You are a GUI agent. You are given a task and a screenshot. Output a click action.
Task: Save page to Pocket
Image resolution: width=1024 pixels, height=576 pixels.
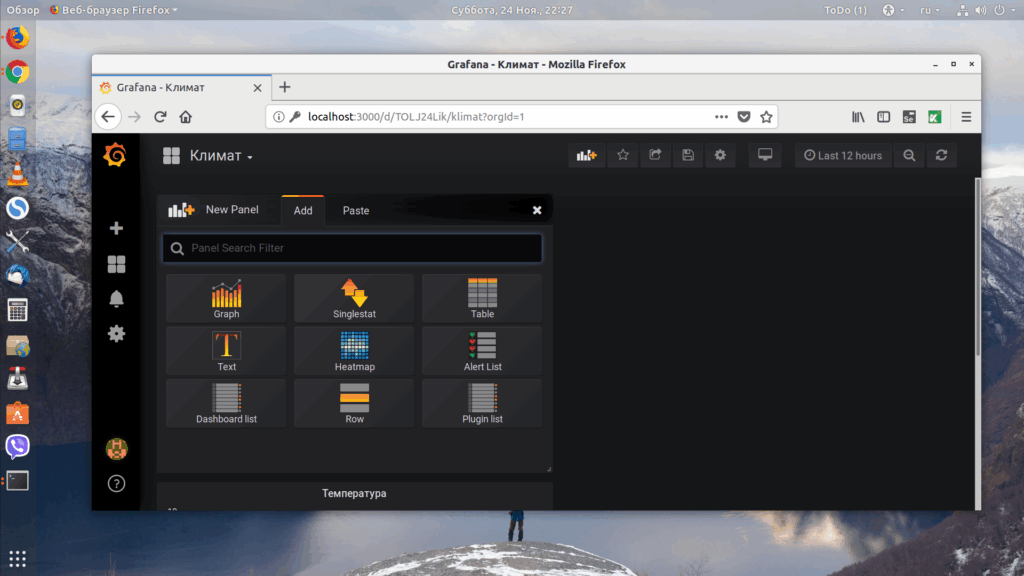pos(744,117)
